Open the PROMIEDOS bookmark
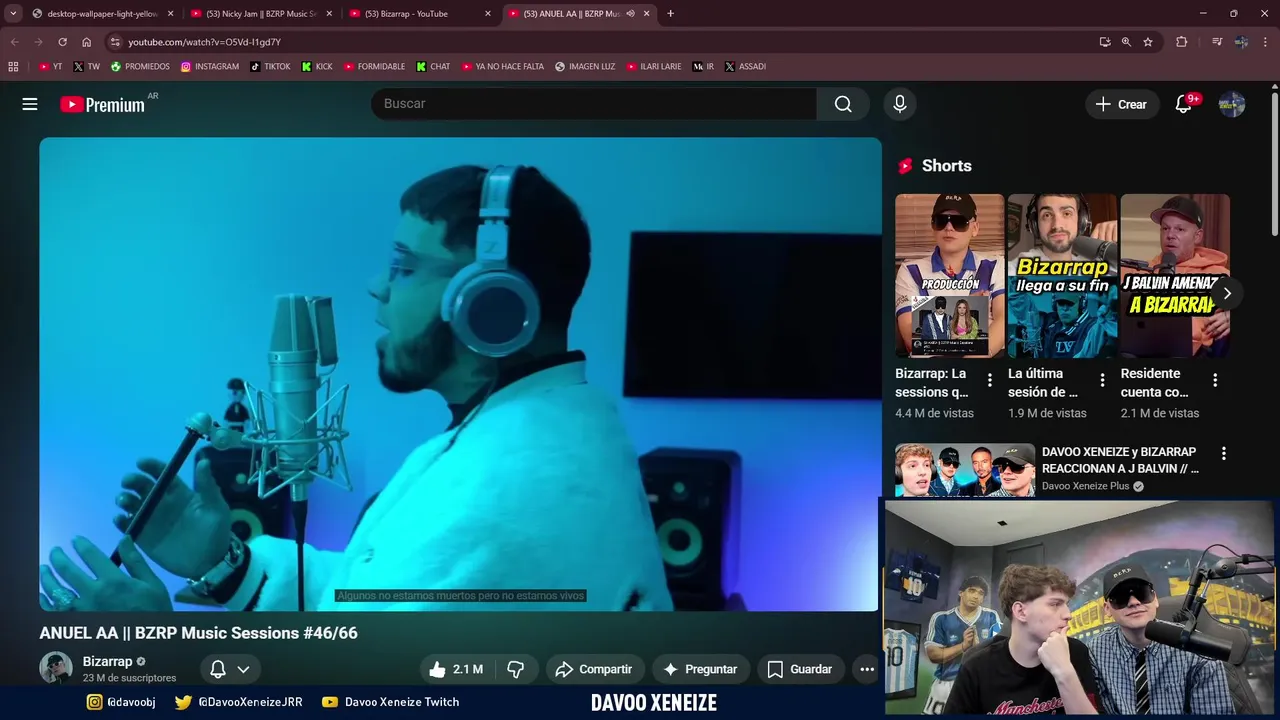Image resolution: width=1280 pixels, height=720 pixels. tap(140, 67)
